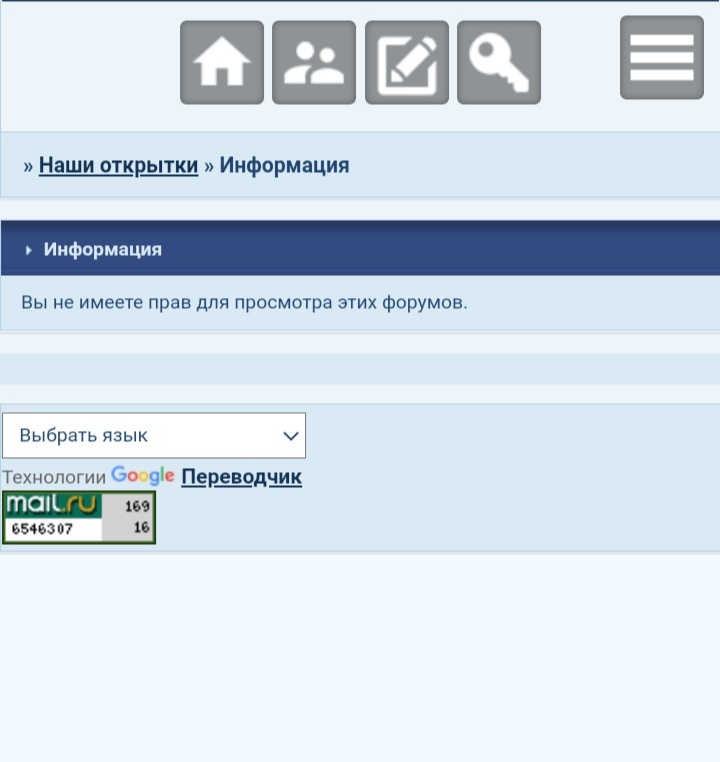The height and width of the screenshot is (762, 720).
Task: Click the Google logo in translate widget
Action: 142,476
